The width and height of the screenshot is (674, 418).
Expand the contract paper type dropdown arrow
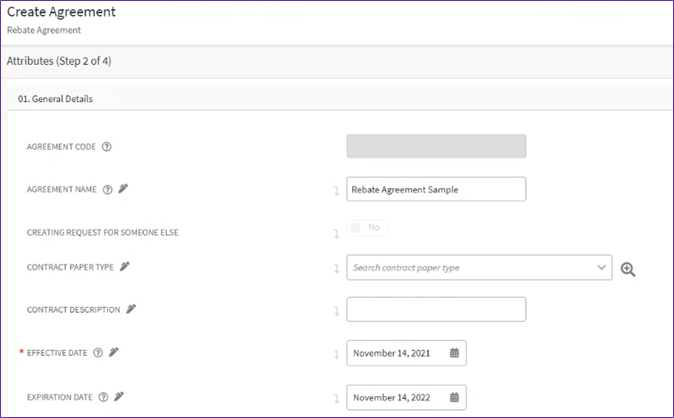(x=600, y=268)
